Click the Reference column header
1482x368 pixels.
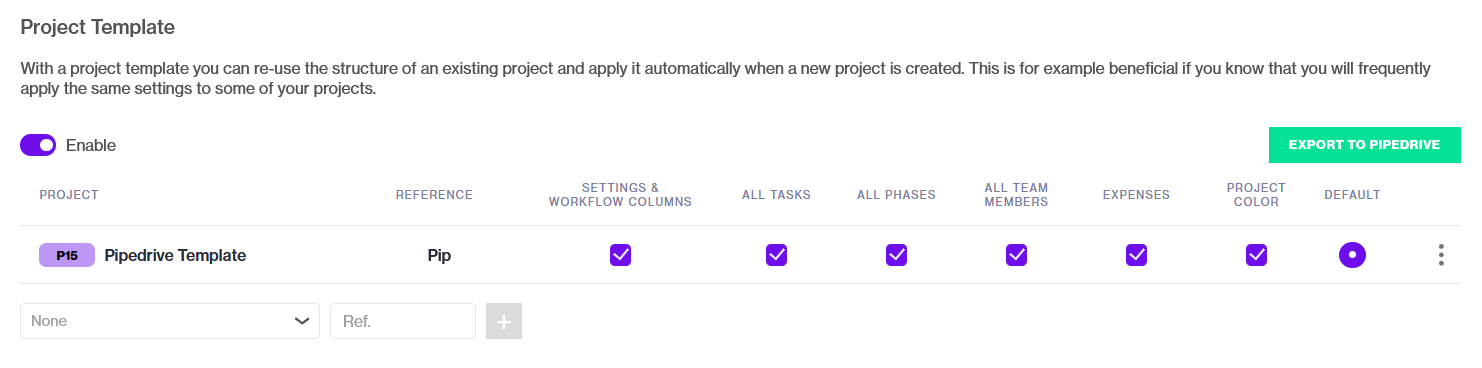[434, 195]
